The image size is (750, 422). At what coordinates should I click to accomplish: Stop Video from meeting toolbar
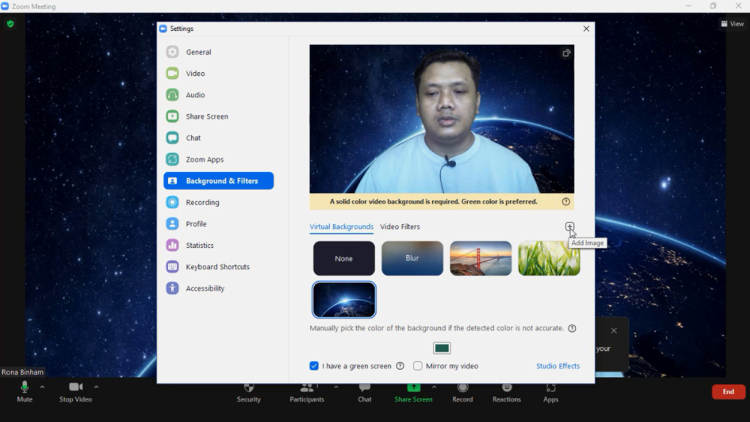click(x=76, y=392)
